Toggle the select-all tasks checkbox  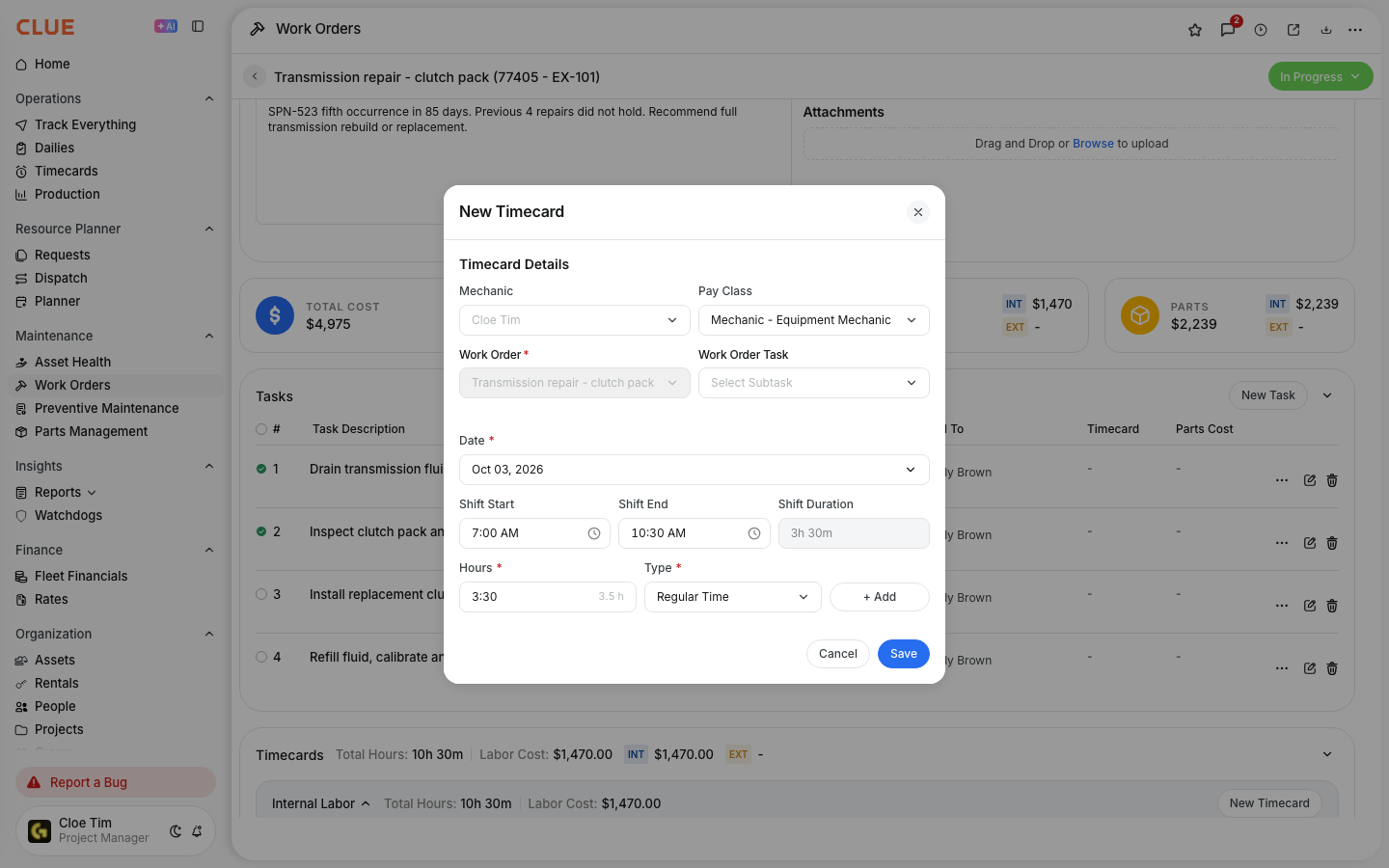tap(261, 429)
